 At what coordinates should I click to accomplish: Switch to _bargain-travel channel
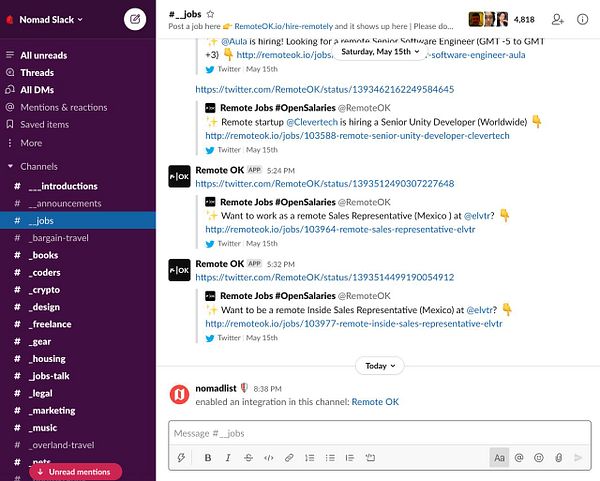[78, 238]
